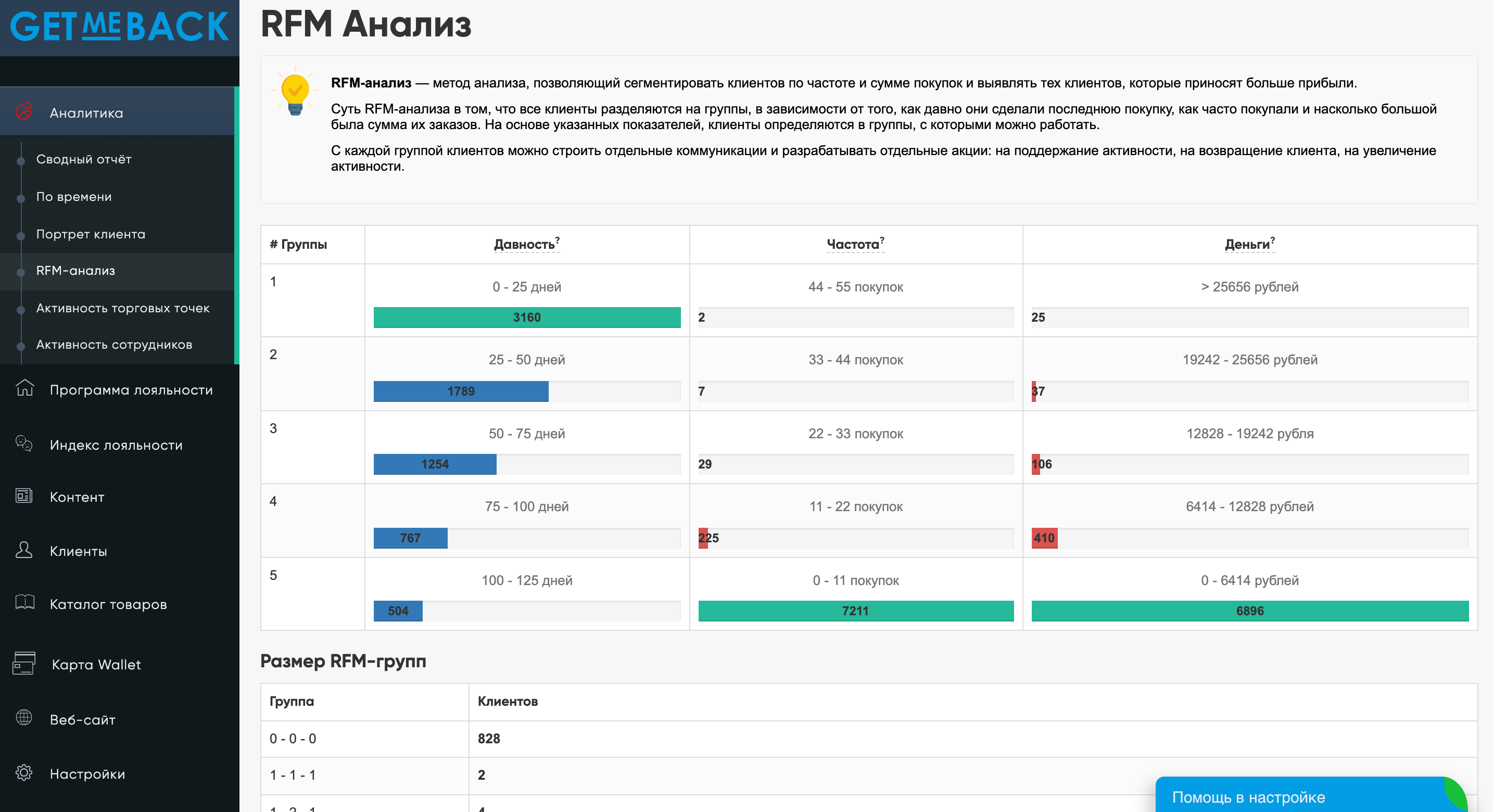The image size is (1493, 812).
Task: Click the Индекс лояльности chat icon
Action: (24, 443)
